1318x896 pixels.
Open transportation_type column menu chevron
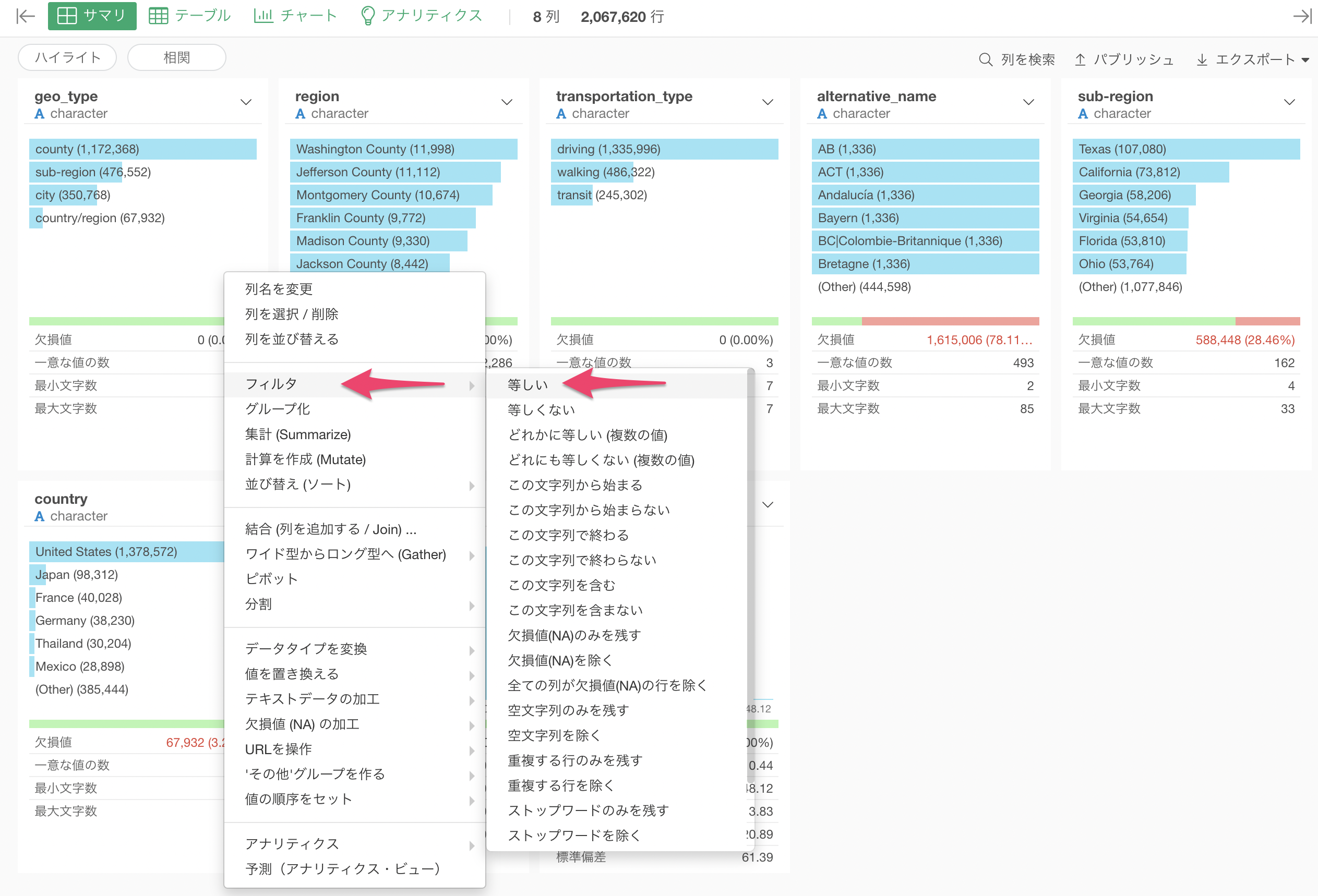[x=768, y=103]
